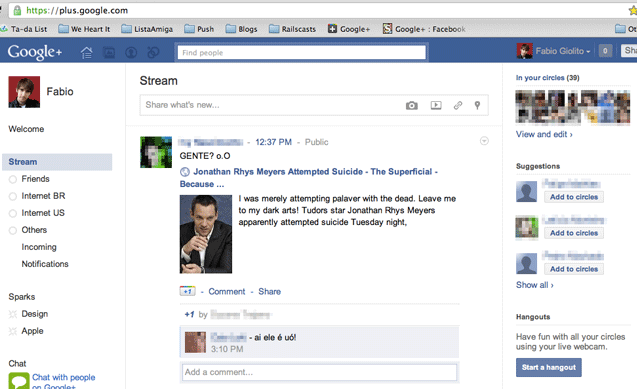Open Jonathan Rhys Meyers article thumbnail
Viewport: 637px width, 389px height.
coord(206,234)
